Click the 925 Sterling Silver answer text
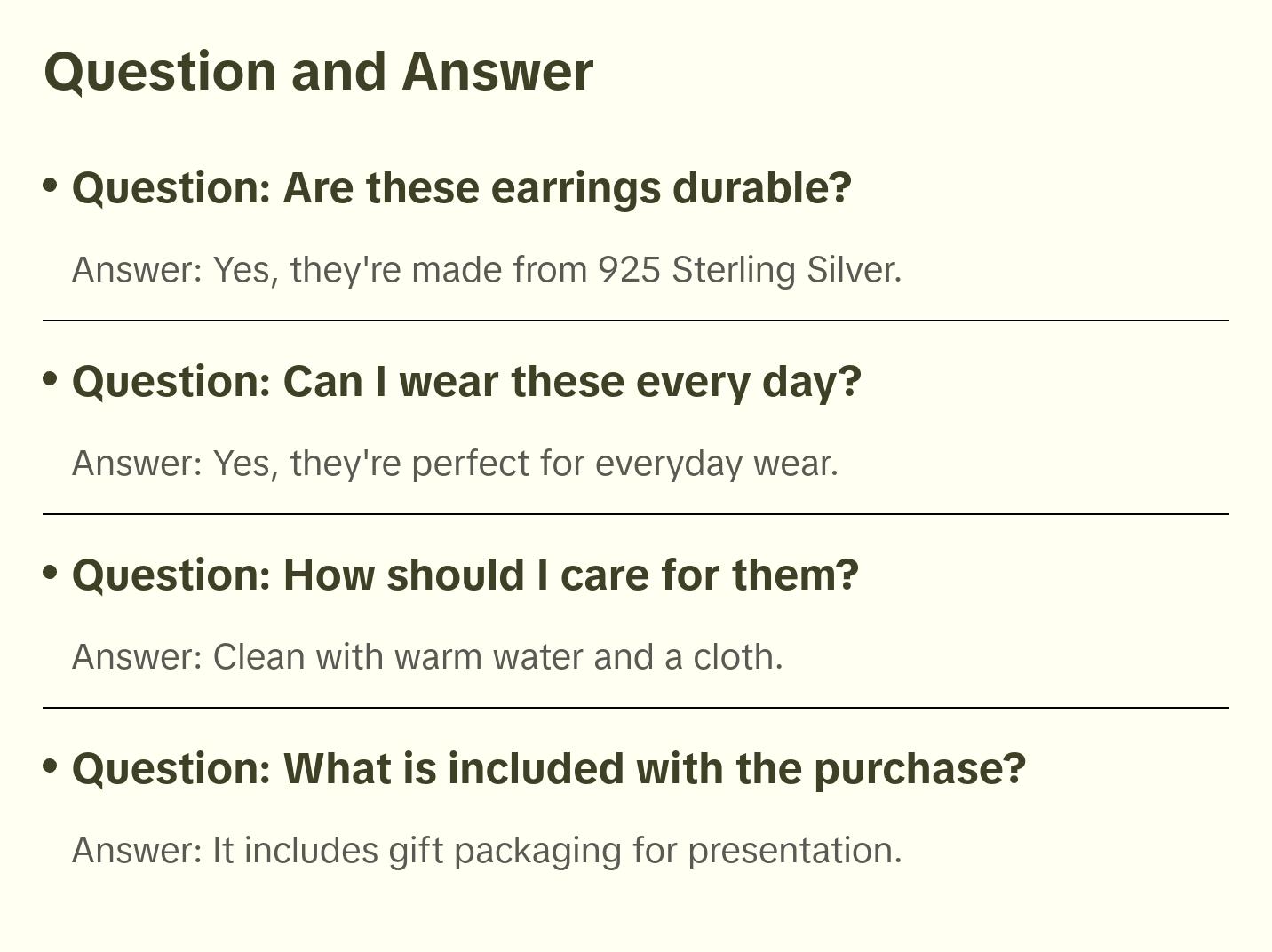 (x=486, y=270)
